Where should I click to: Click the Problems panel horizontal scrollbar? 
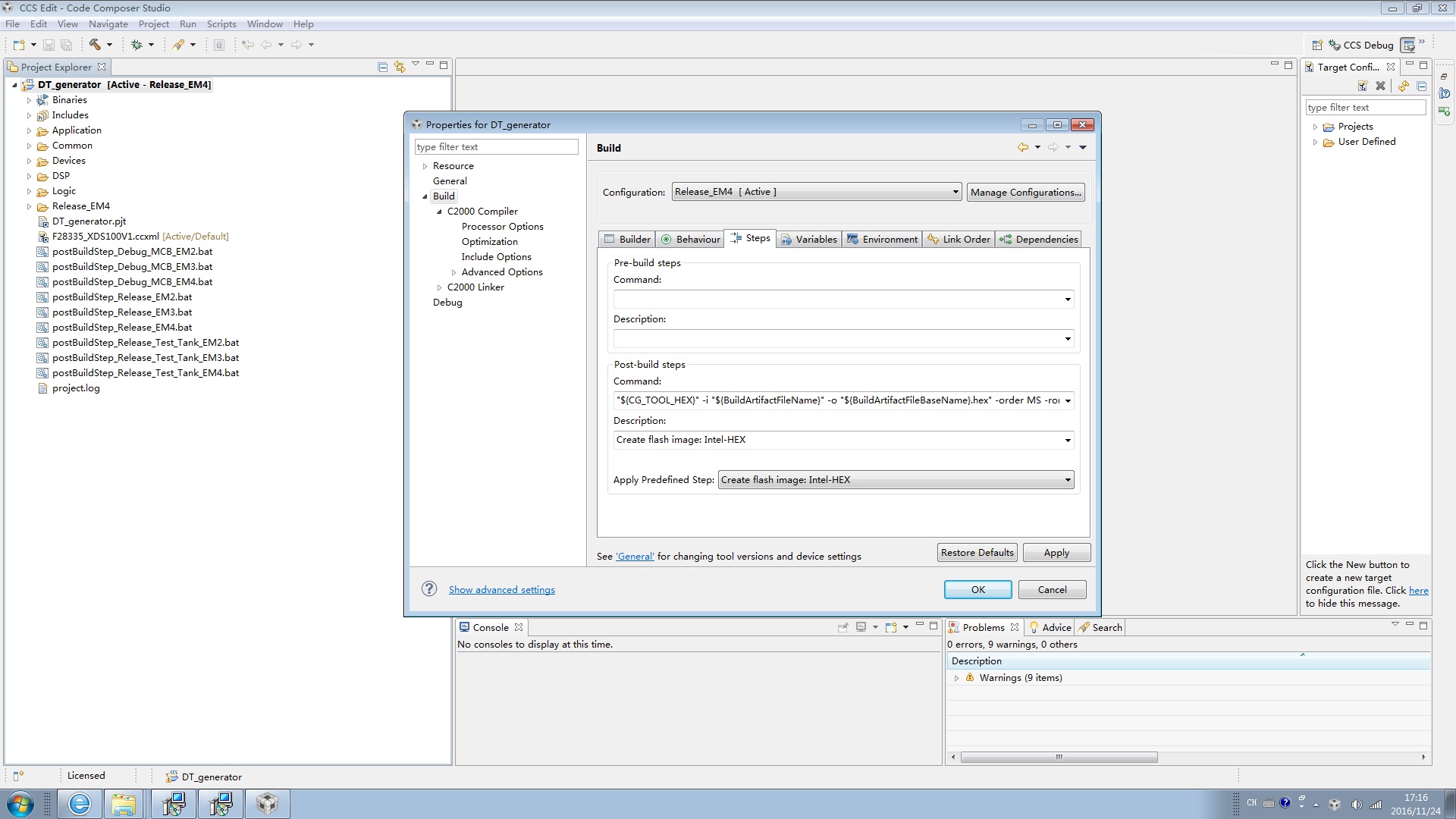[1059, 757]
